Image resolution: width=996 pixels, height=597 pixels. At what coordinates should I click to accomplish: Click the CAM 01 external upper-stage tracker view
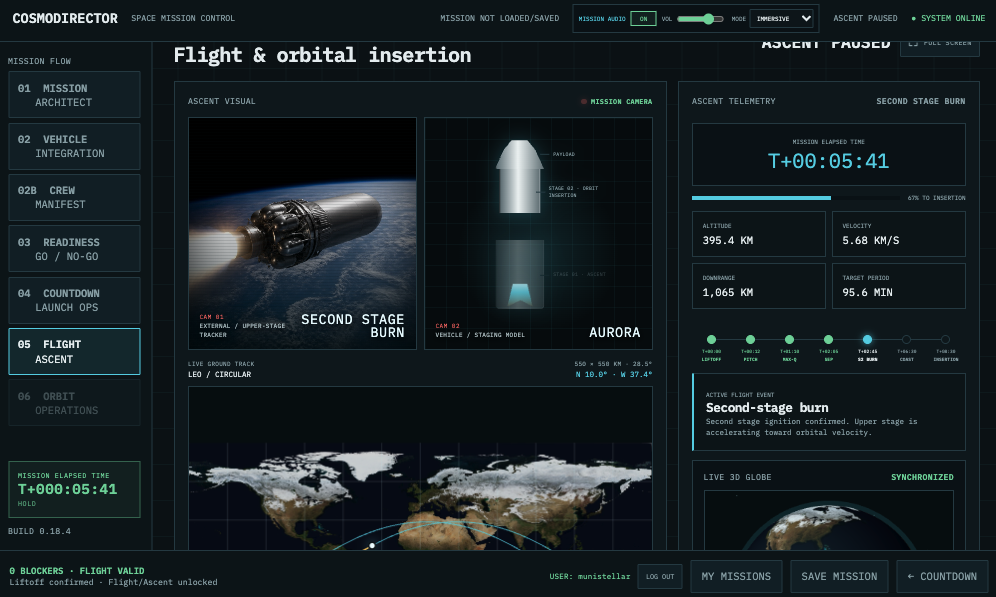[x=302, y=233]
